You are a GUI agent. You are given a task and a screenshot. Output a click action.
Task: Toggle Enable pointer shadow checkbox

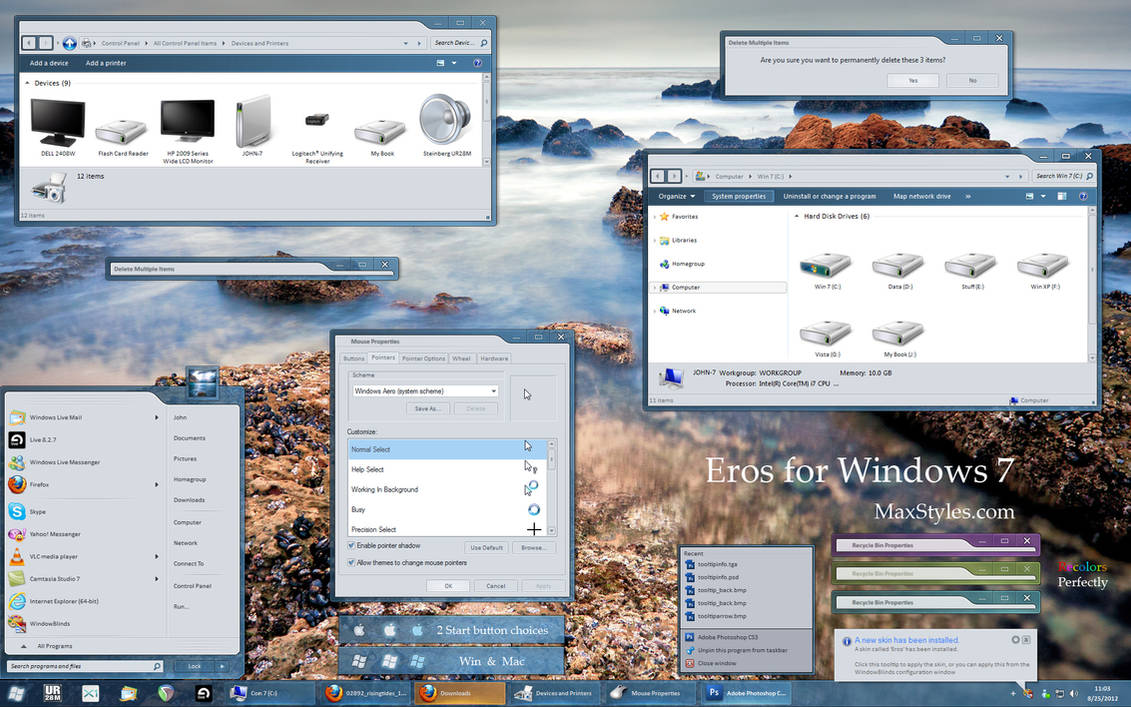point(351,545)
